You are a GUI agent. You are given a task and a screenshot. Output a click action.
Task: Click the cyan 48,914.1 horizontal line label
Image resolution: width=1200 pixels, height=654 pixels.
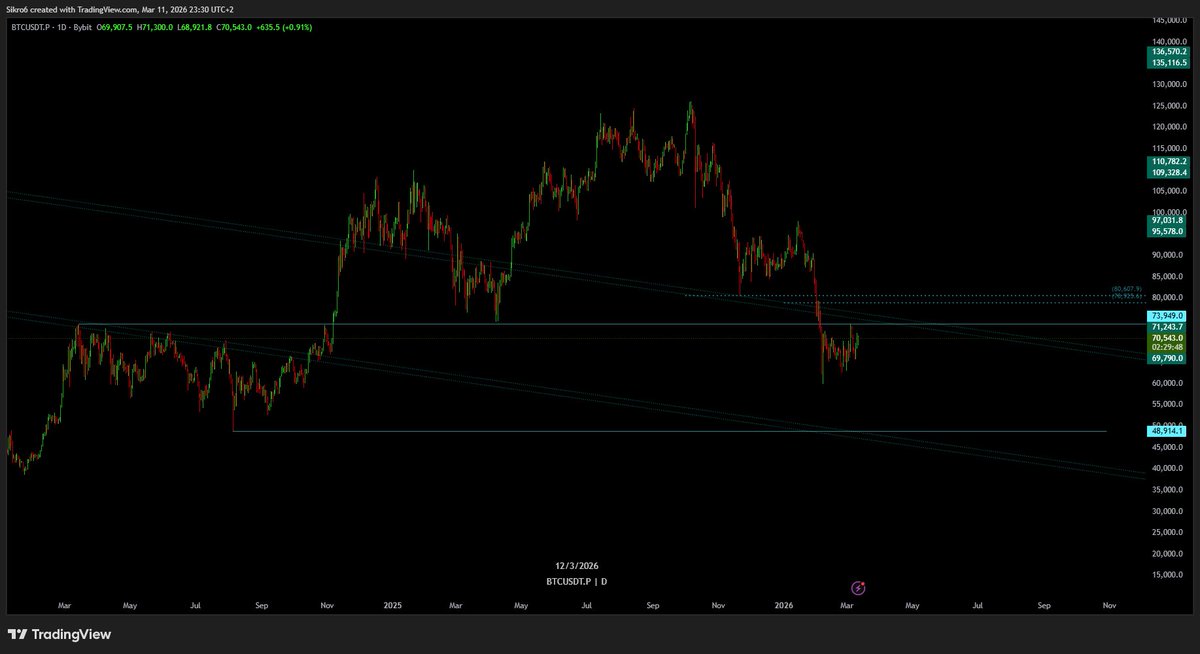pyautogui.click(x=1168, y=430)
